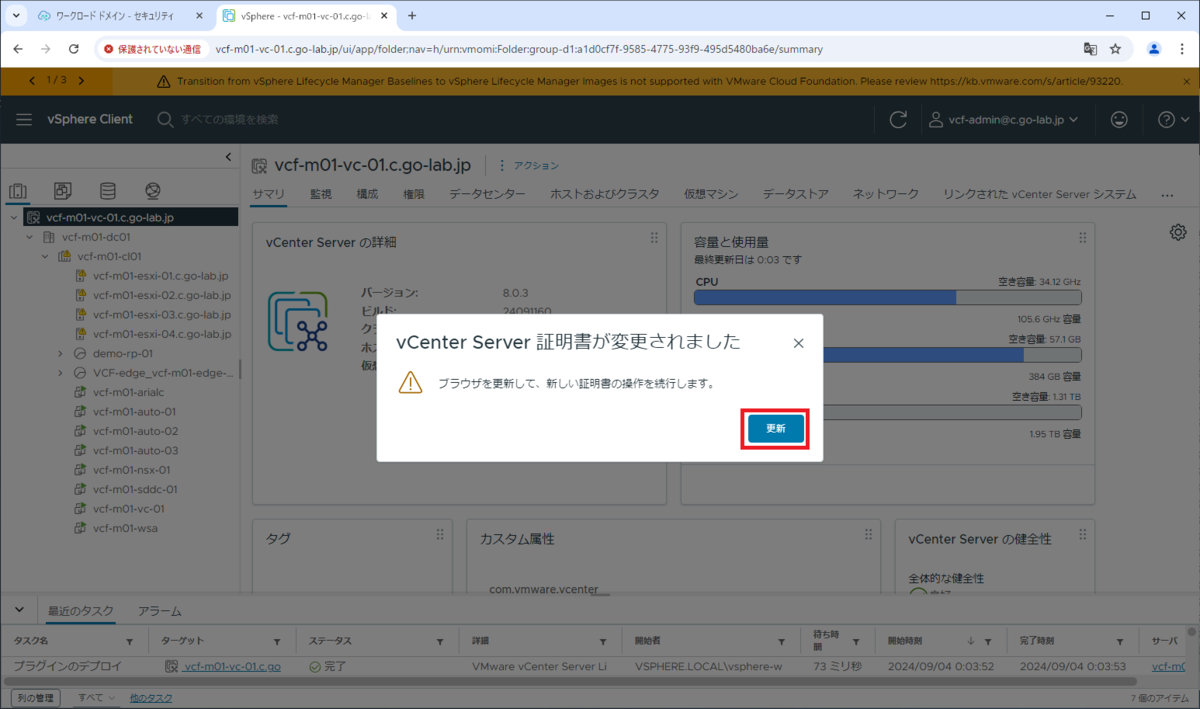The width and height of the screenshot is (1200, 709).
Task: Select VMs and Templates inventory icon
Action: tap(62, 190)
